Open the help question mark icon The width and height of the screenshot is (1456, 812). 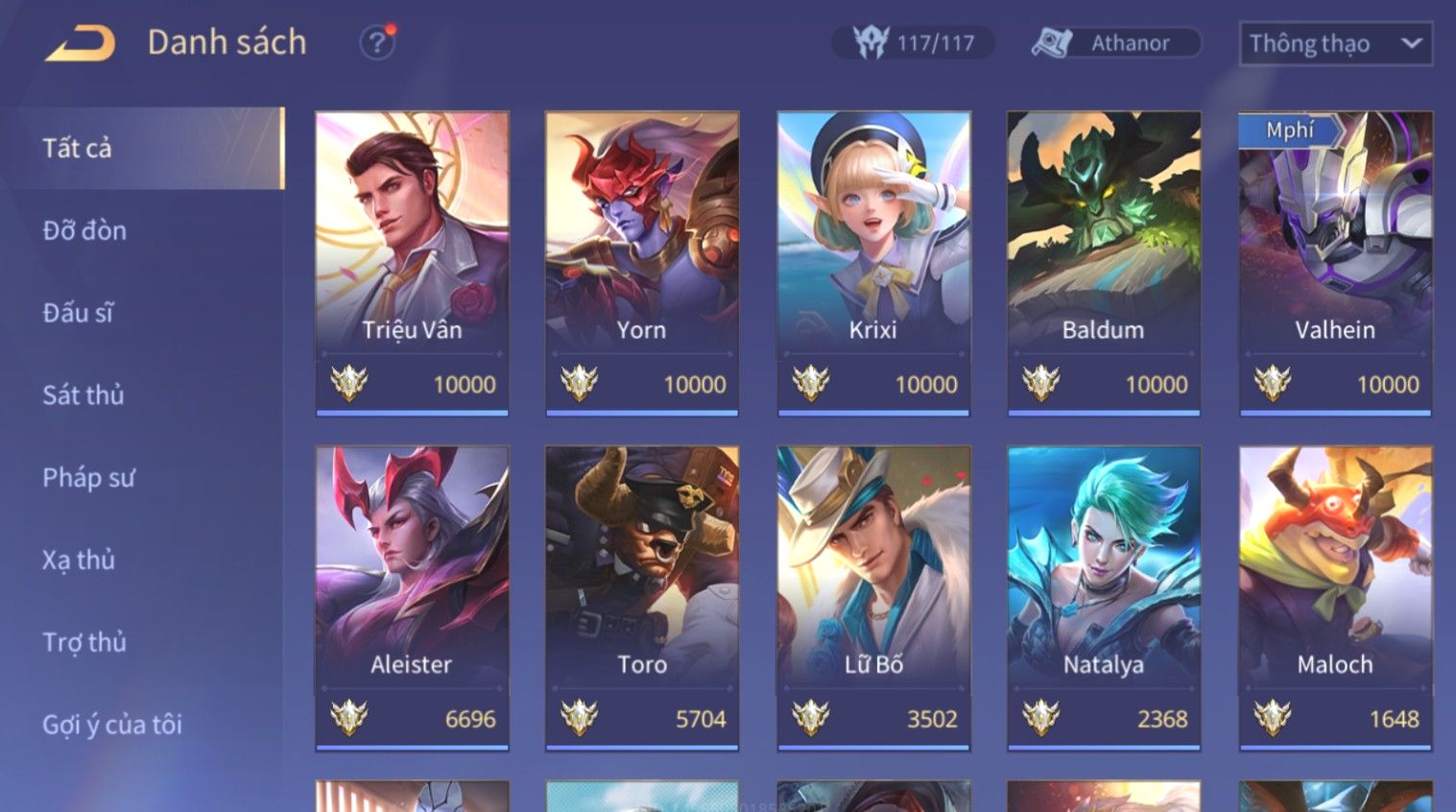click(376, 43)
